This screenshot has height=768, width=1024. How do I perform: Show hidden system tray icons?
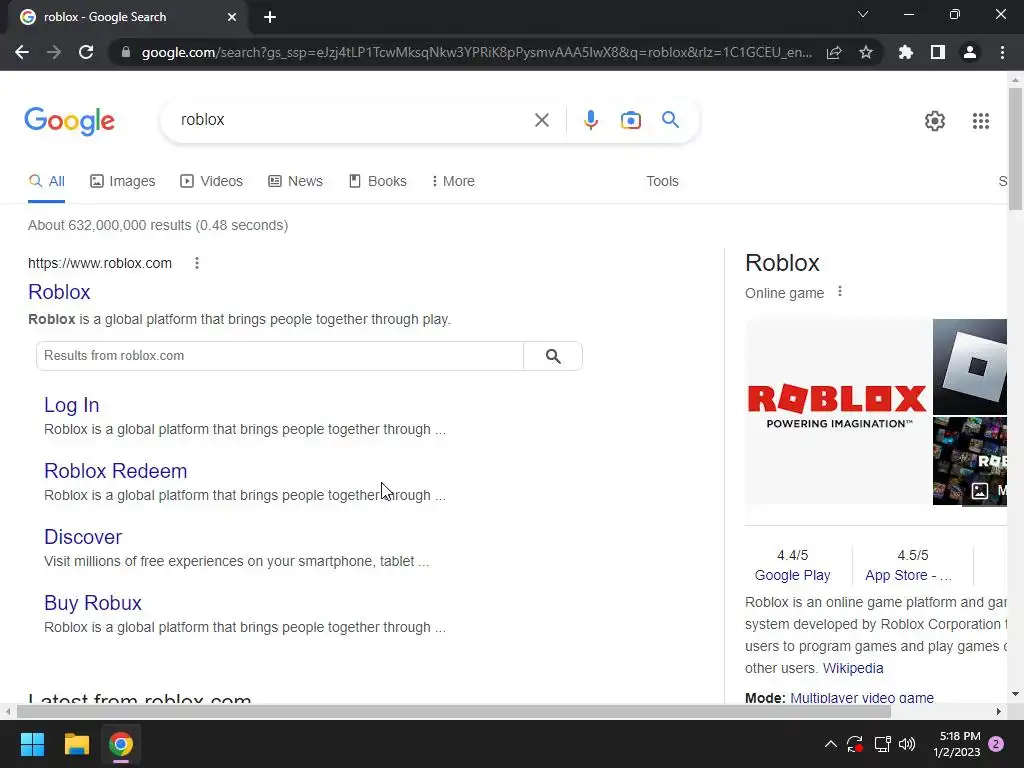pos(830,744)
